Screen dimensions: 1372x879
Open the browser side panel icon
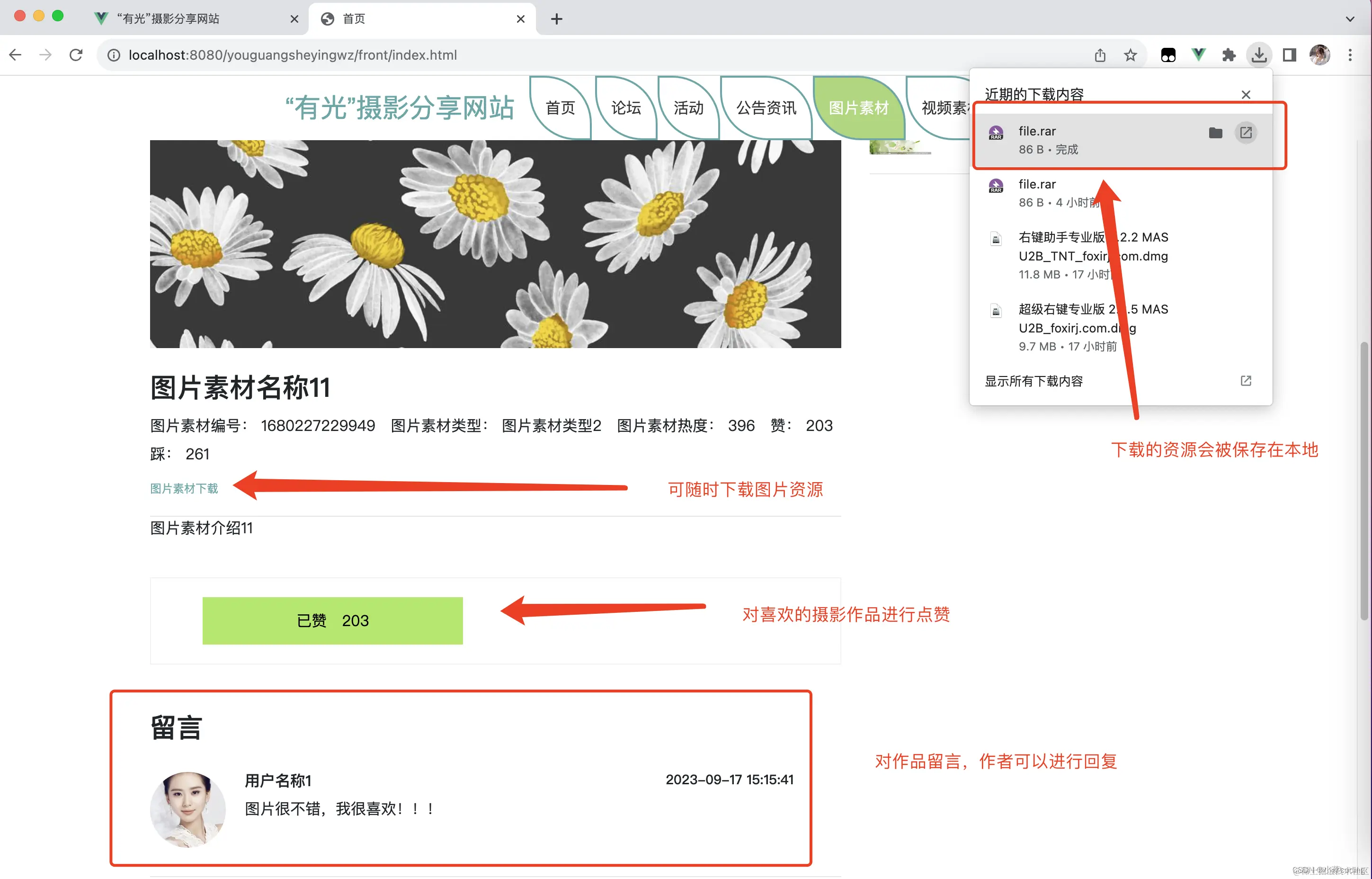pyautogui.click(x=1289, y=54)
